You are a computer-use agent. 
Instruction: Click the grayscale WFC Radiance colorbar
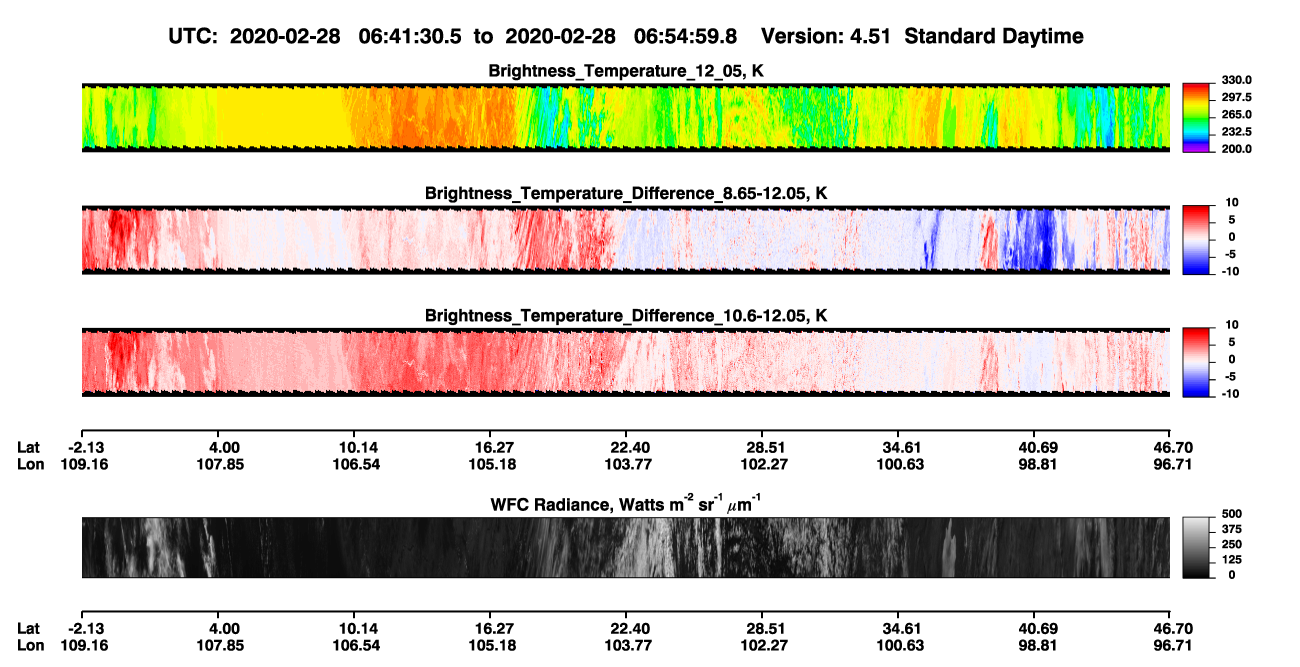point(1197,547)
